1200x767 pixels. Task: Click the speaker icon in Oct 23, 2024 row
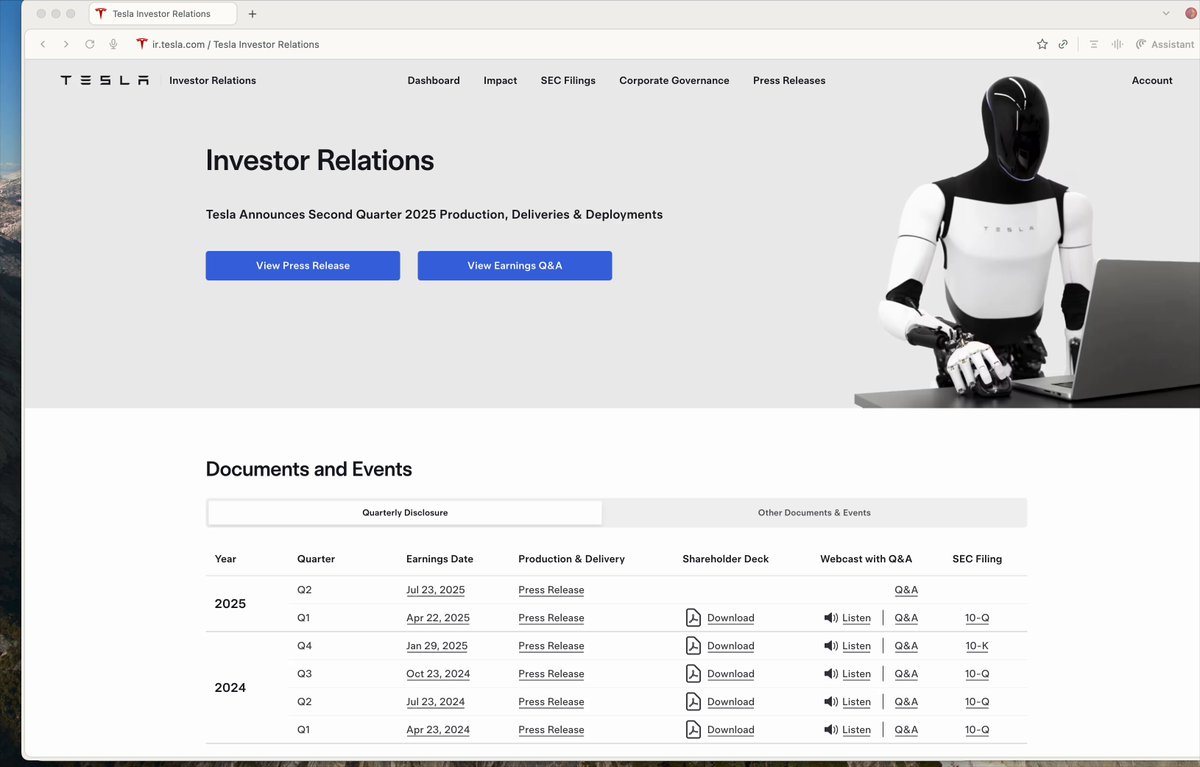[x=830, y=674]
